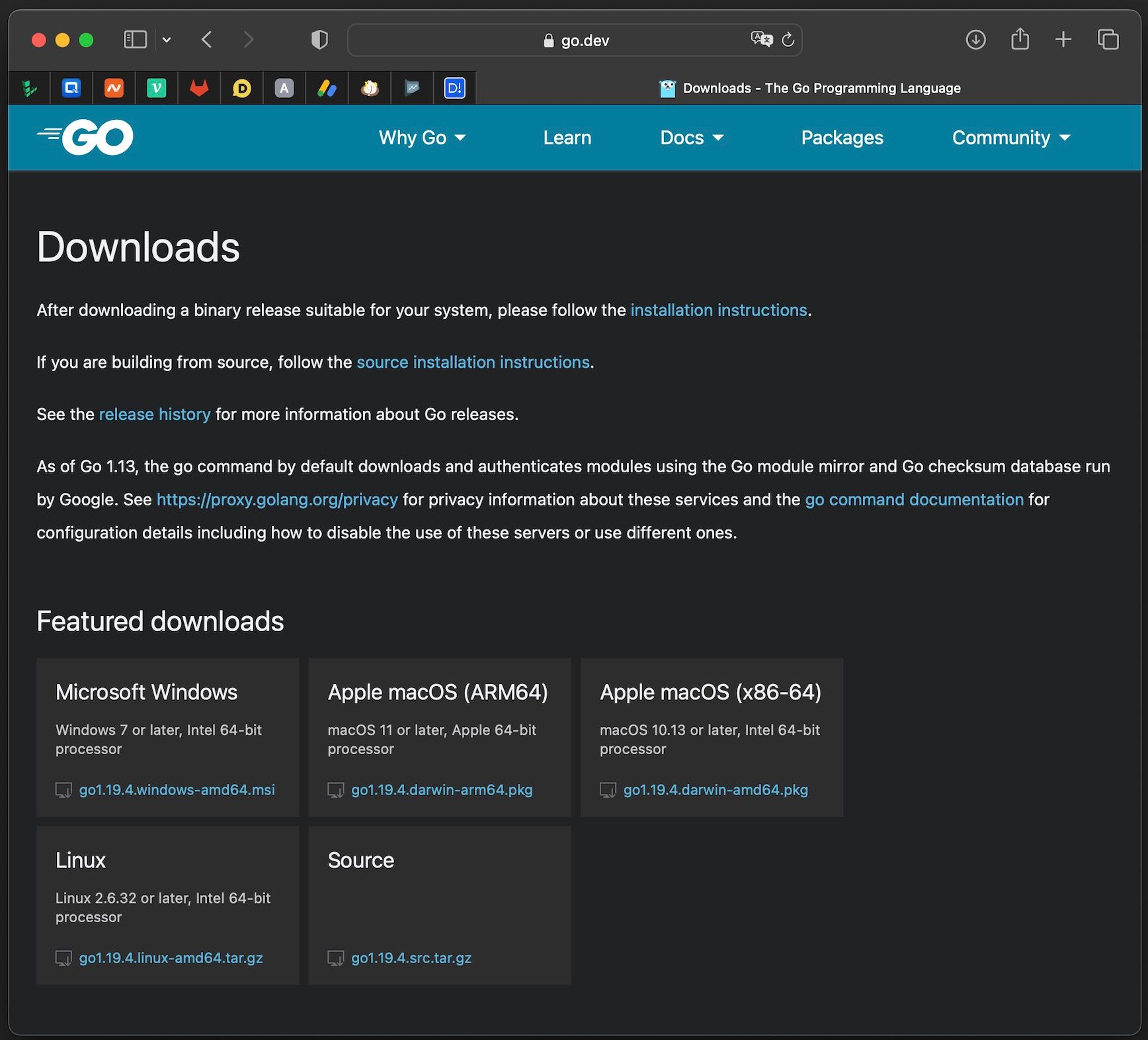This screenshot has width=1148, height=1040.
Task: Open the Google AdSense pinned tab
Action: pyautogui.click(x=327, y=88)
